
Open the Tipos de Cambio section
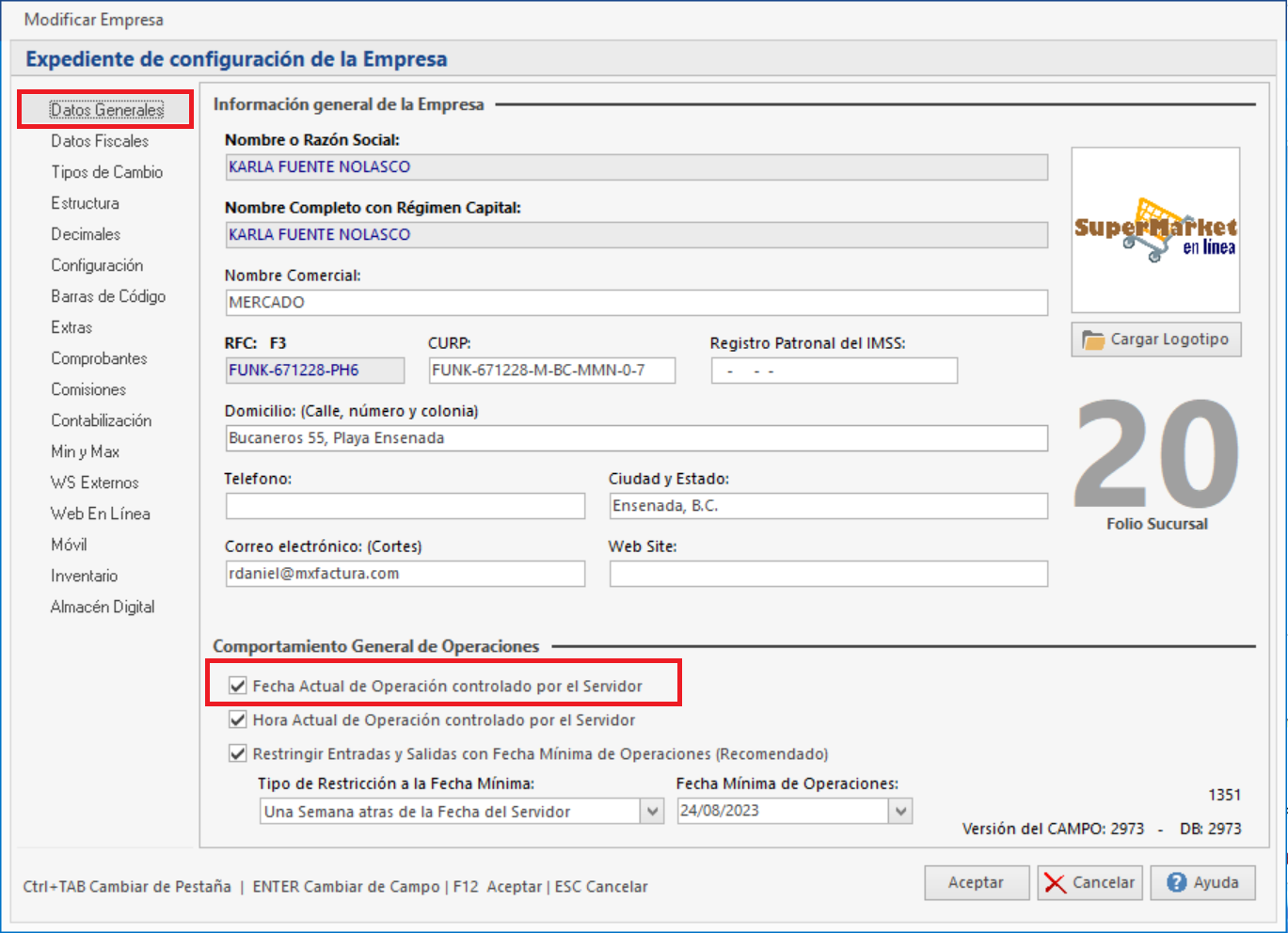[106, 172]
